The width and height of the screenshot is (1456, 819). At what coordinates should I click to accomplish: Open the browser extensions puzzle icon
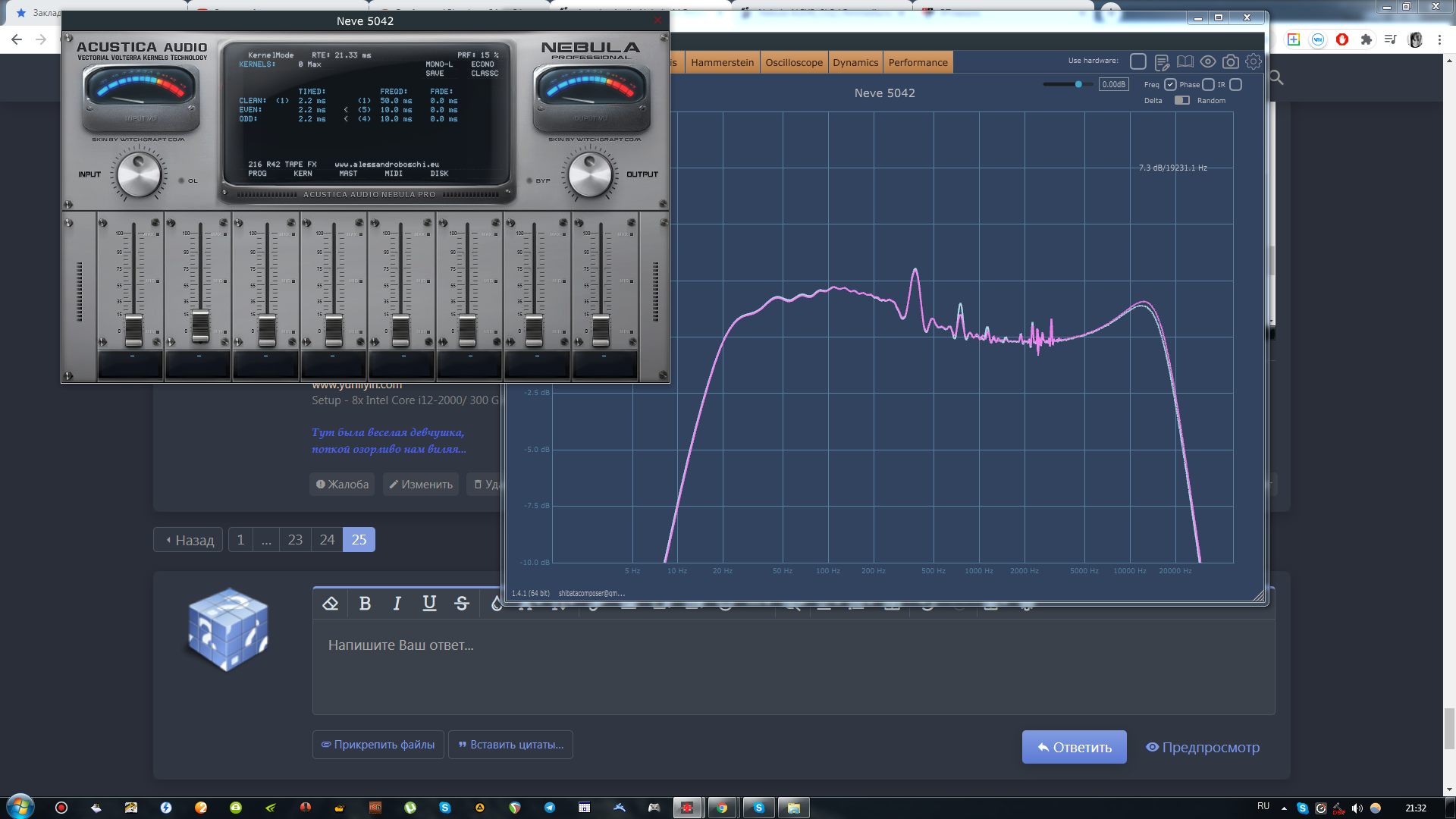tap(1367, 39)
